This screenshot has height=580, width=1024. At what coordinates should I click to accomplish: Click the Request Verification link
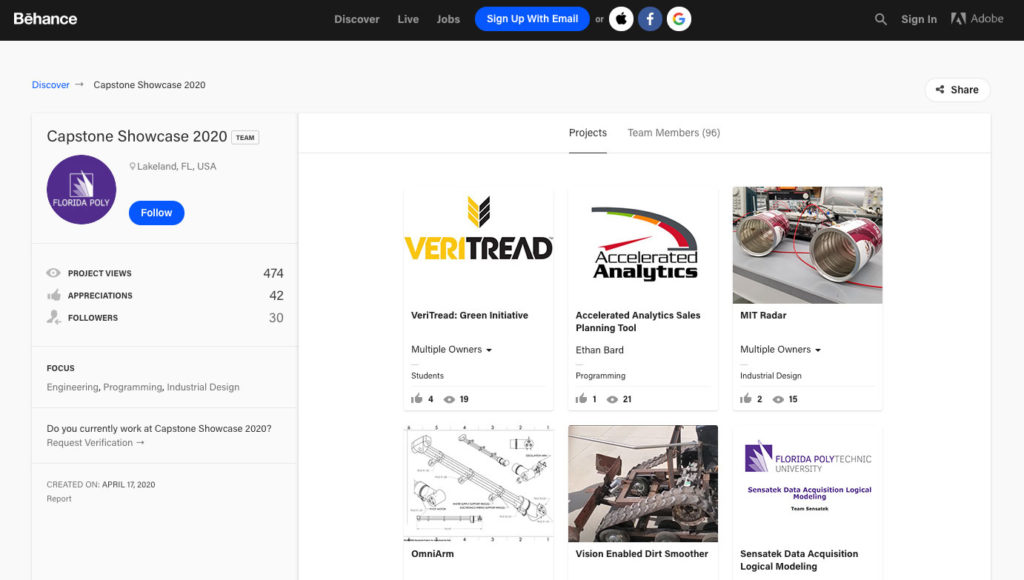95,443
